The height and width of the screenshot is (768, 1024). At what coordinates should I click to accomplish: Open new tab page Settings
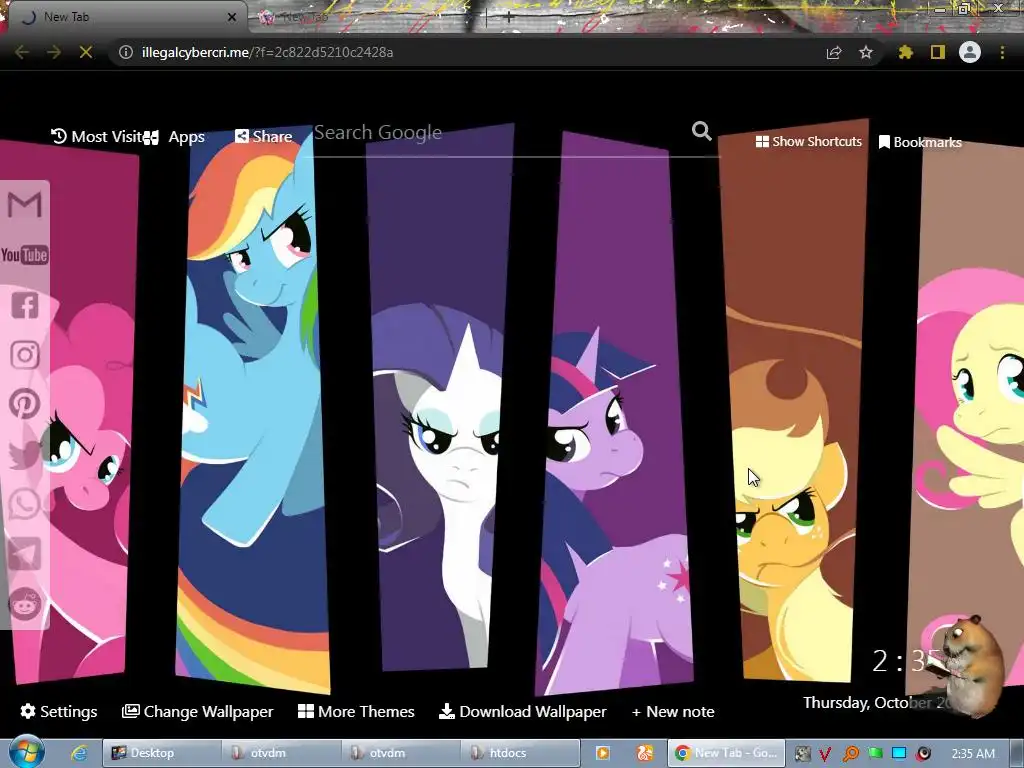59,711
